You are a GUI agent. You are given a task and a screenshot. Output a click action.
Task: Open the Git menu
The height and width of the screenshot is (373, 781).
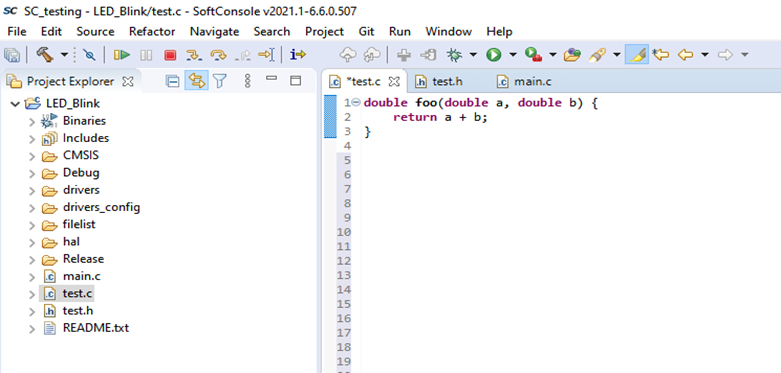pyautogui.click(x=366, y=31)
